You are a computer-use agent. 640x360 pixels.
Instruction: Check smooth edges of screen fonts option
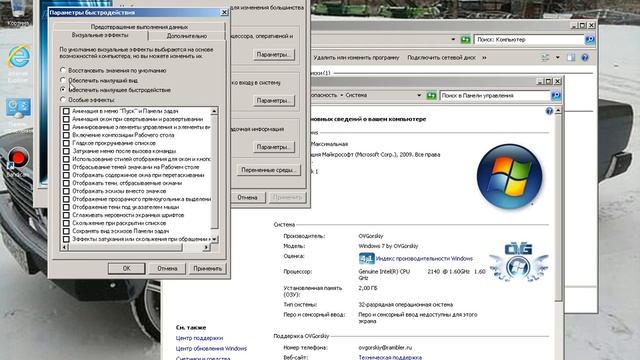[x=66, y=215]
